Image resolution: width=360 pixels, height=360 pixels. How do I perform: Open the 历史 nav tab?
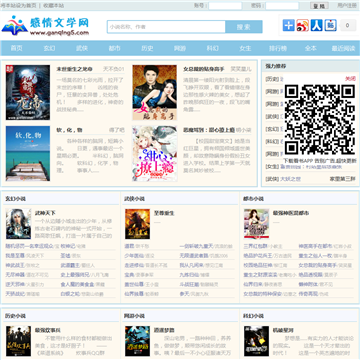(147, 48)
